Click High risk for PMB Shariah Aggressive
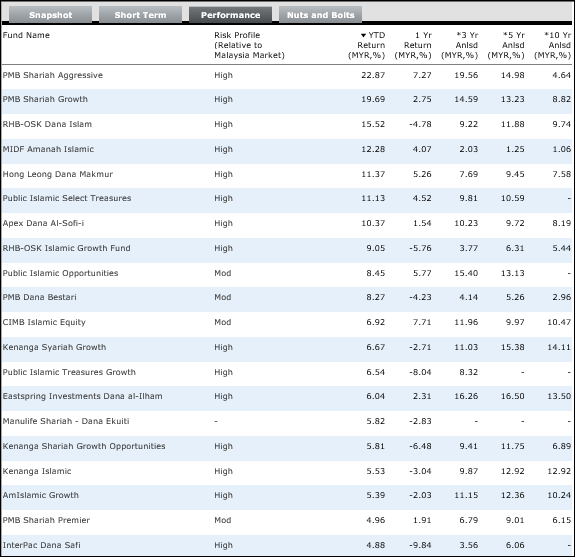Viewport: 575px width, 557px height. tap(223, 75)
